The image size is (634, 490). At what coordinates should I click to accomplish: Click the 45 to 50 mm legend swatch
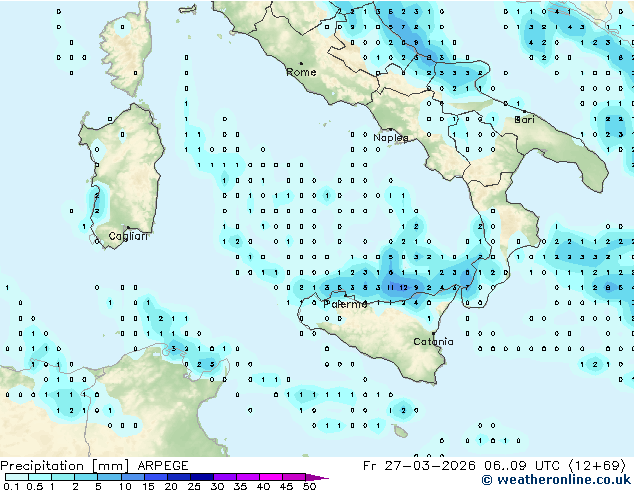(x=294, y=477)
